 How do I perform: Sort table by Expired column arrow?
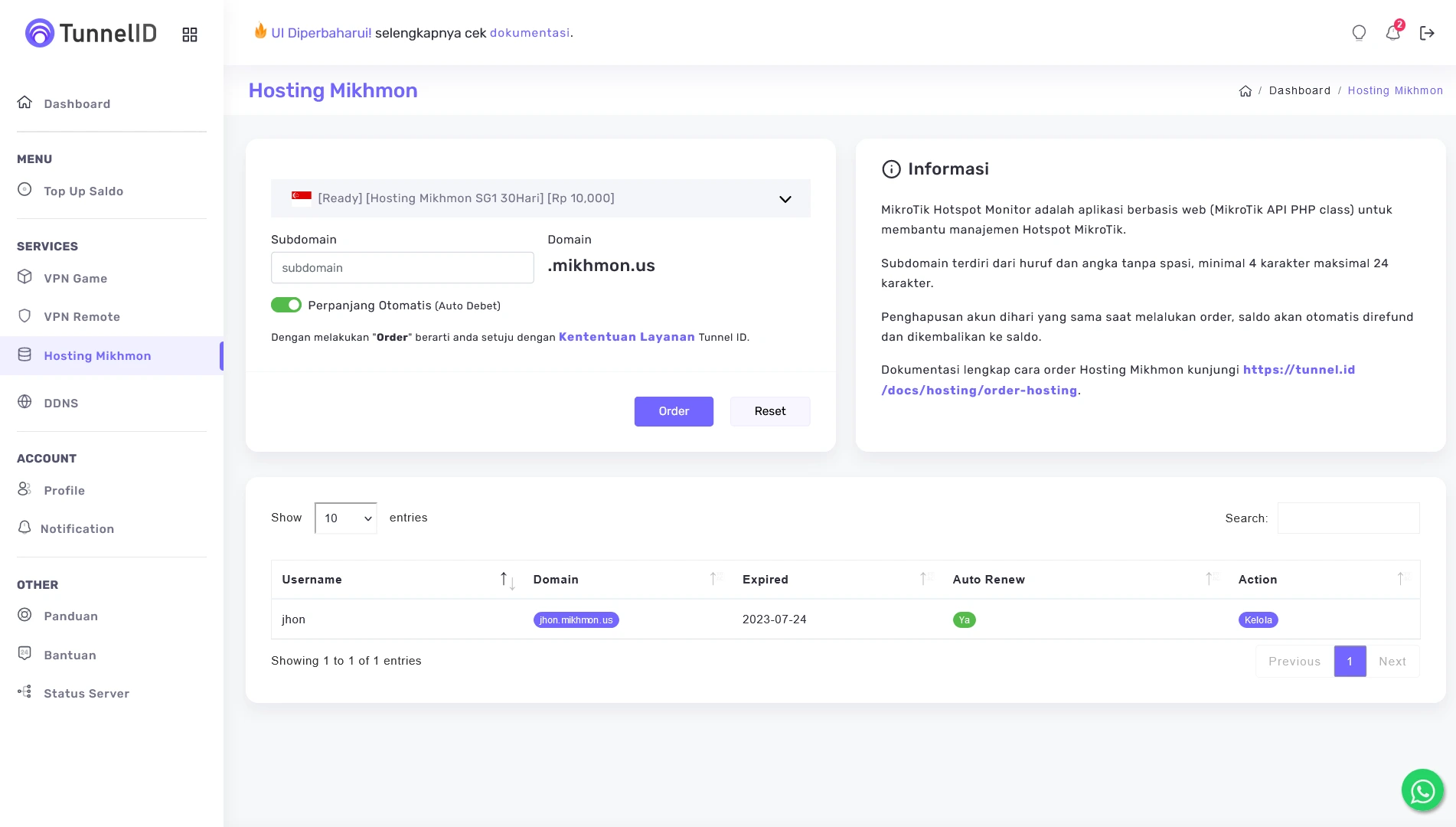tap(926, 579)
